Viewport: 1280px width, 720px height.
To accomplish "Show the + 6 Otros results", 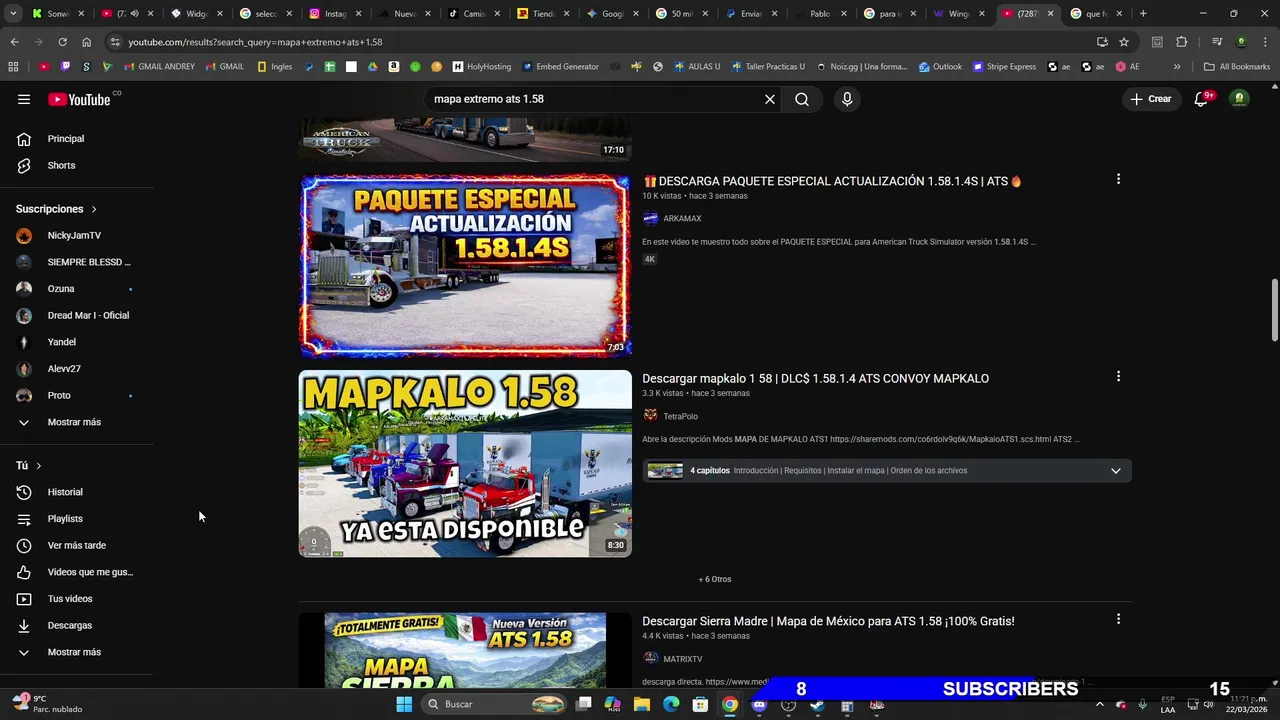I will coord(715,579).
